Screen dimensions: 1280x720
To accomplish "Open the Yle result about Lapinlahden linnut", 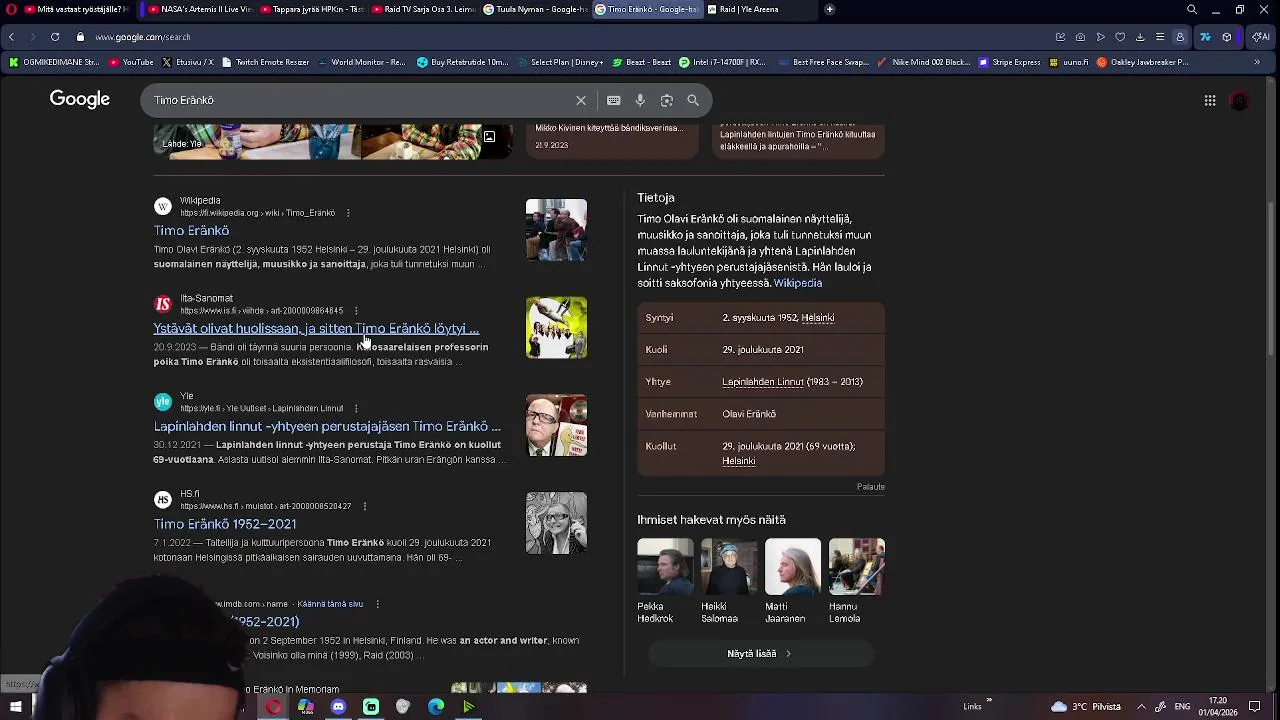I will (327, 426).
